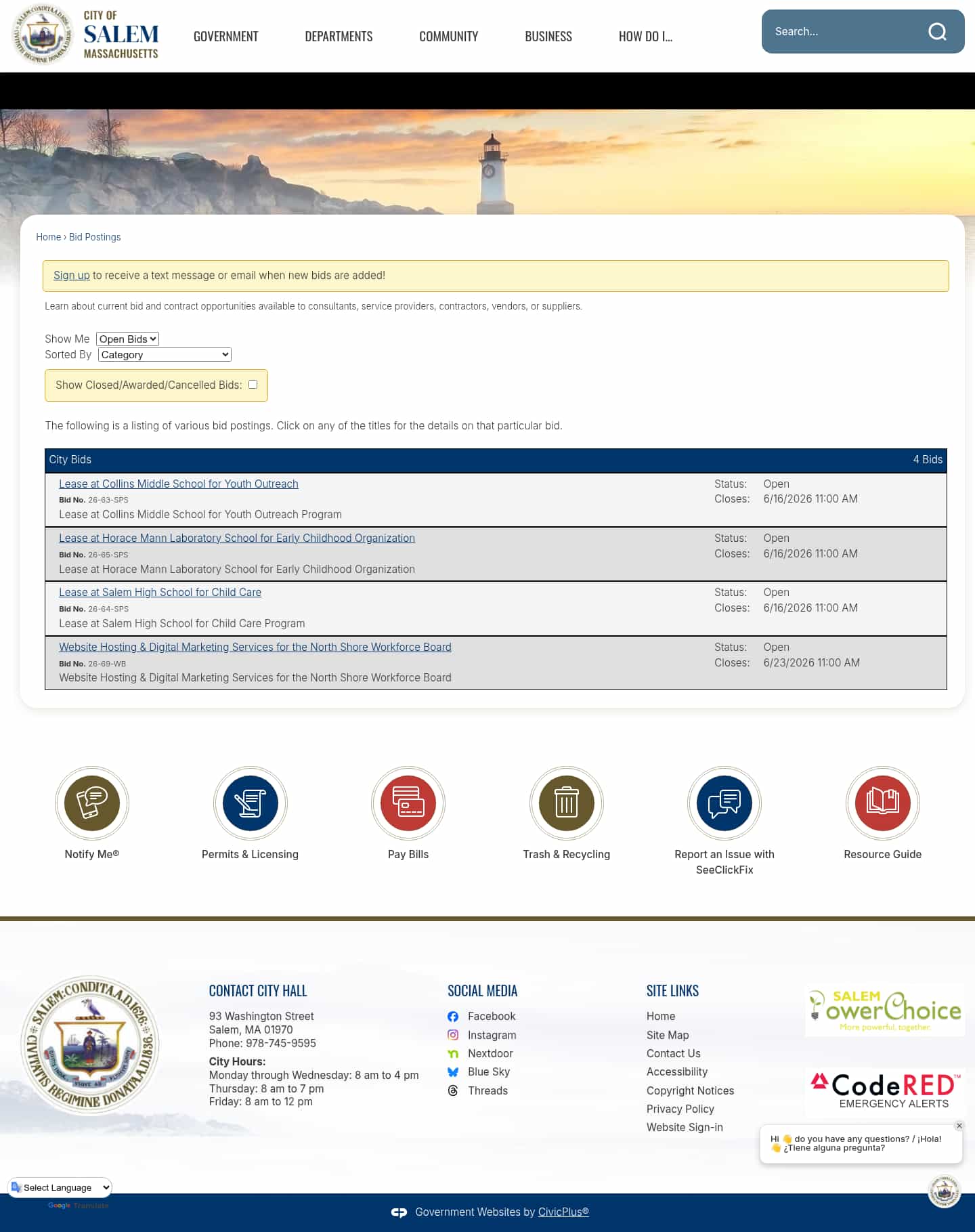Open the Community menu

click(449, 37)
